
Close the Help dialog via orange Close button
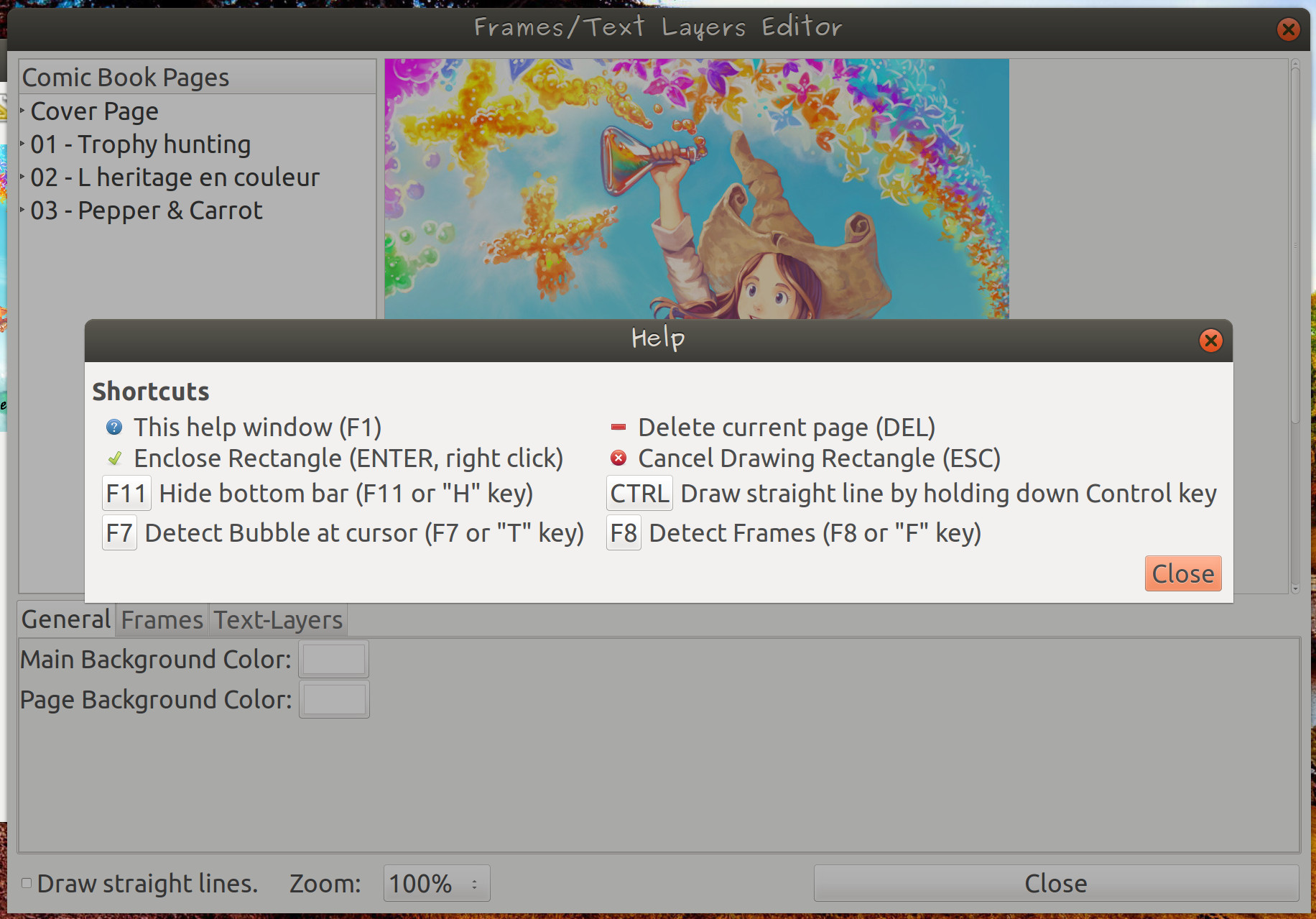(1183, 573)
